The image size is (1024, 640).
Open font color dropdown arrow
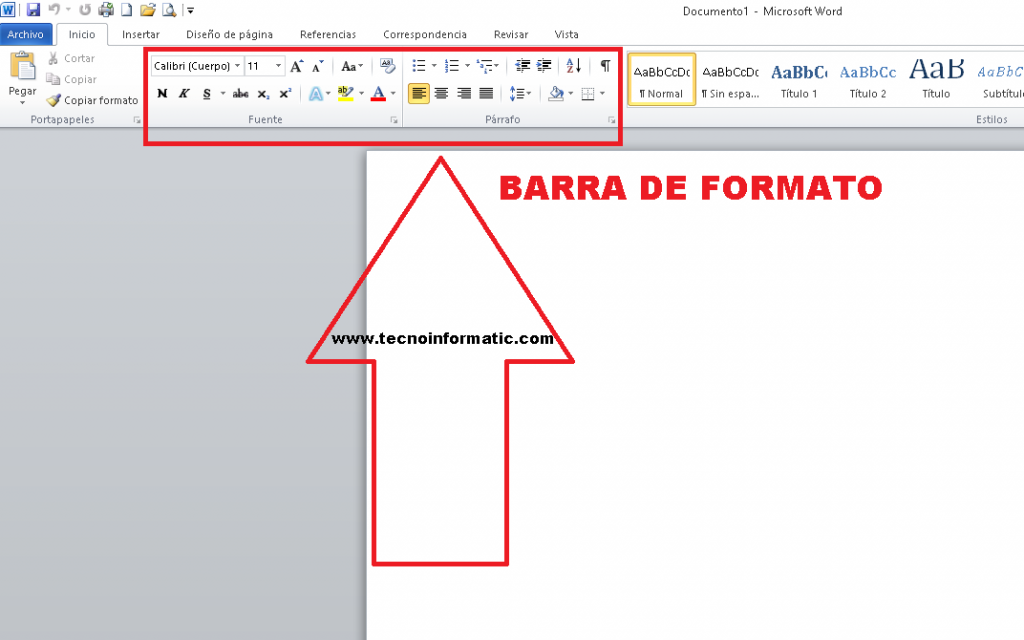393,93
